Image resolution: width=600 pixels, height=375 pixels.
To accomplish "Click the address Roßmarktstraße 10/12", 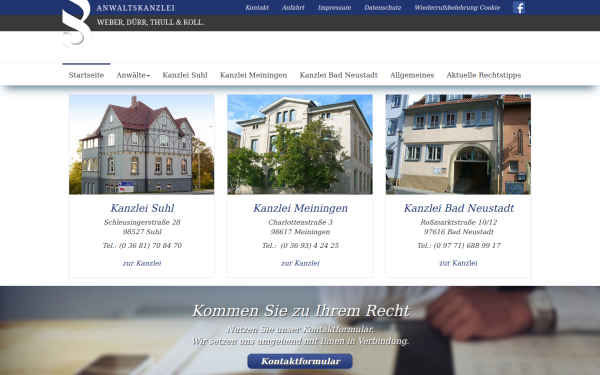I will [x=458, y=222].
